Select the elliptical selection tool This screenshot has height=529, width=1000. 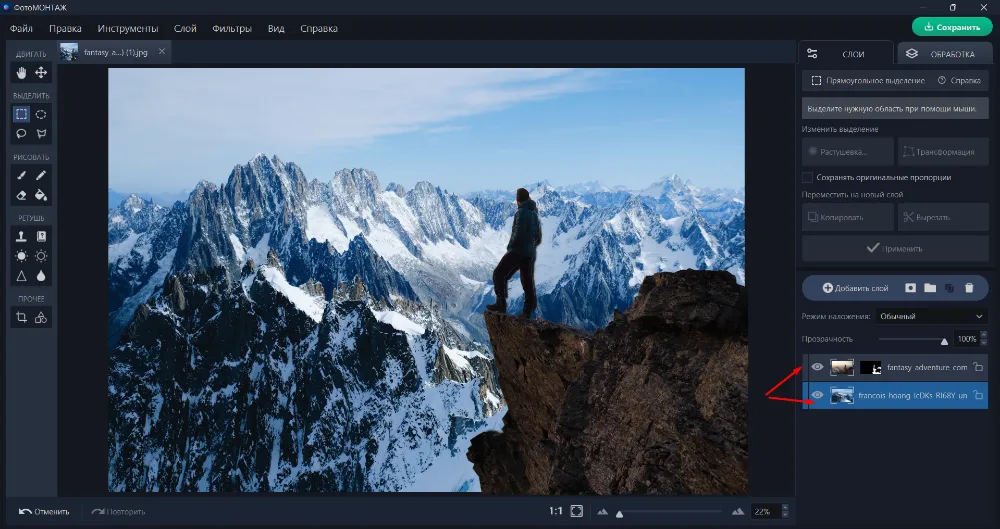click(x=41, y=114)
